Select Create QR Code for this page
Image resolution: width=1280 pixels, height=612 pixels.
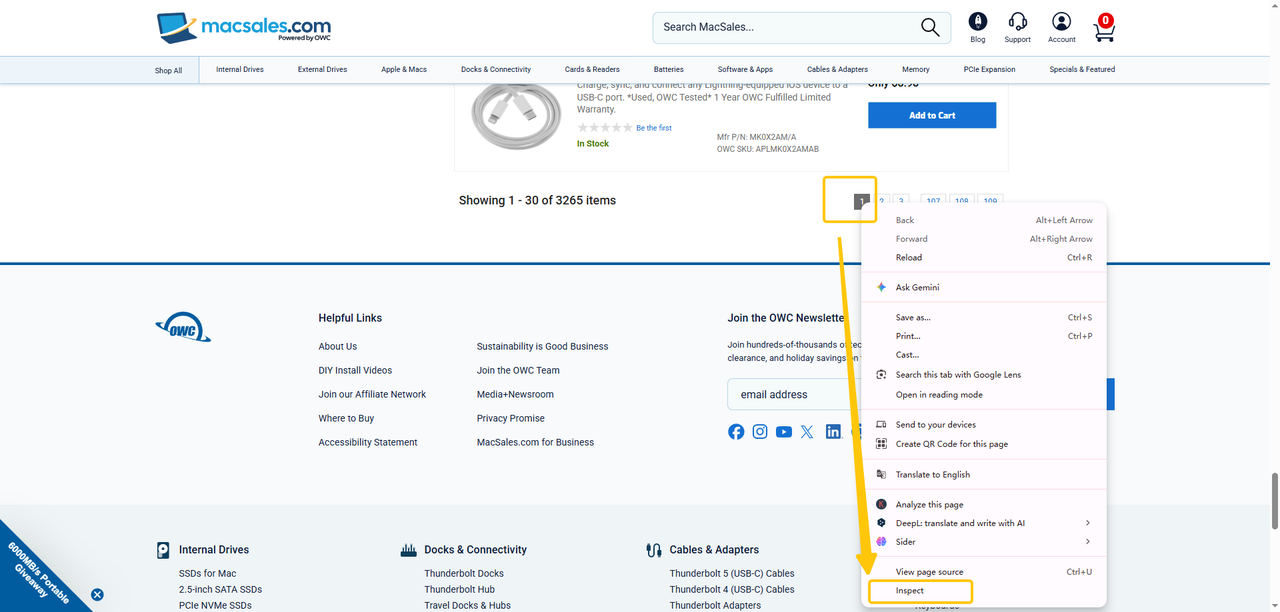[x=984, y=444]
